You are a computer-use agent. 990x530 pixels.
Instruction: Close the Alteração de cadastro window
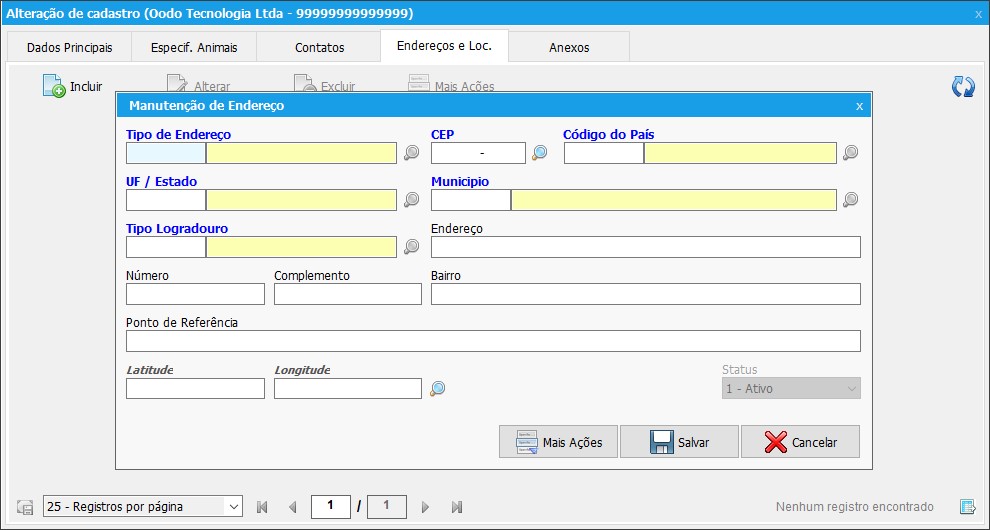[979, 13]
